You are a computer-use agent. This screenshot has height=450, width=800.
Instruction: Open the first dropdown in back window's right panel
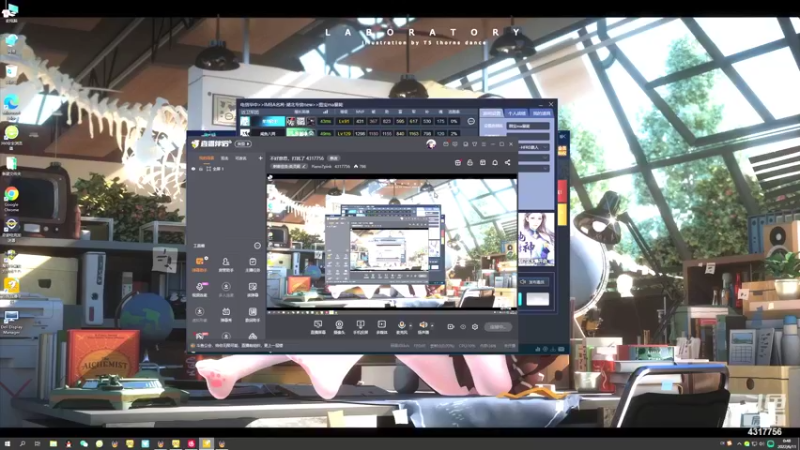534,147
